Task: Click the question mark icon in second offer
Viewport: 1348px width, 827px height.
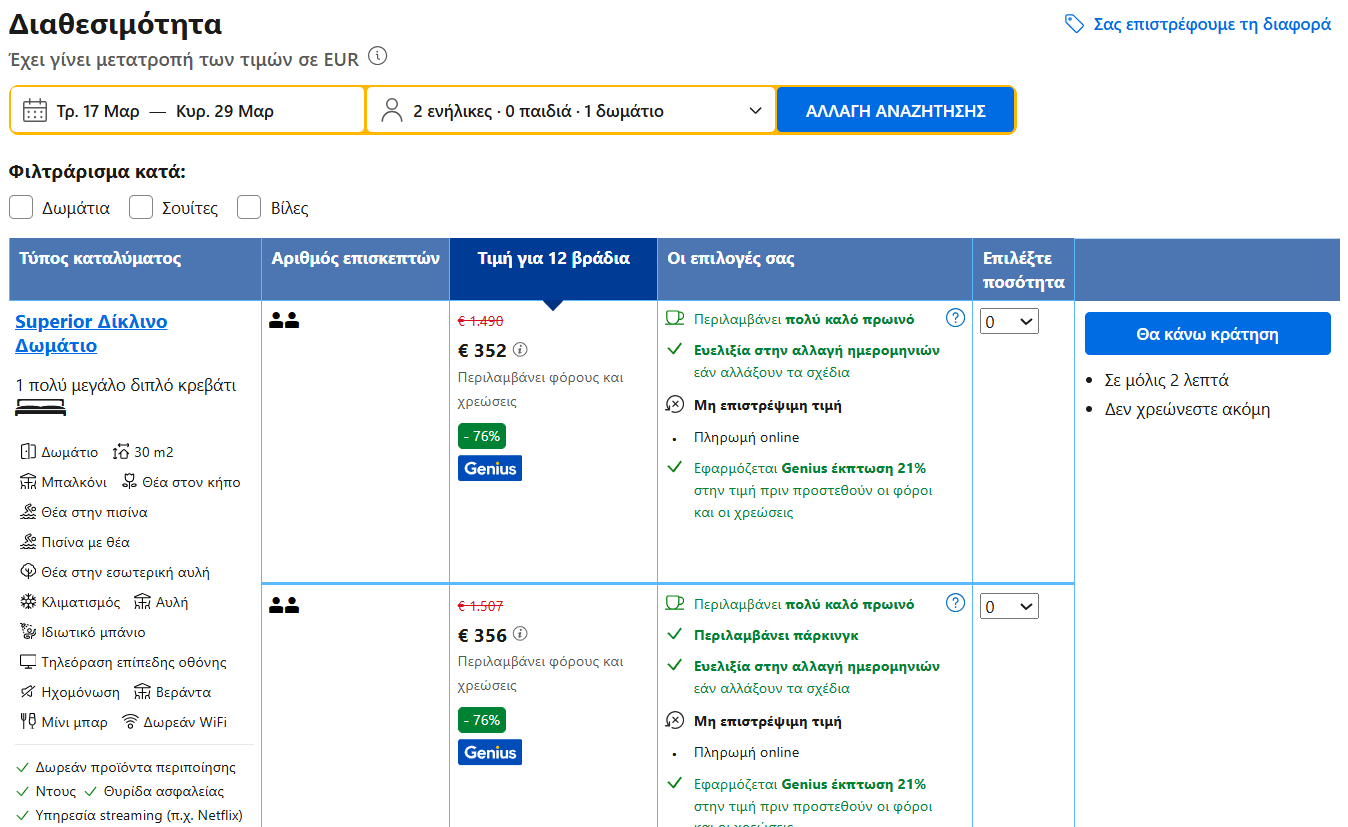Action: point(955,603)
